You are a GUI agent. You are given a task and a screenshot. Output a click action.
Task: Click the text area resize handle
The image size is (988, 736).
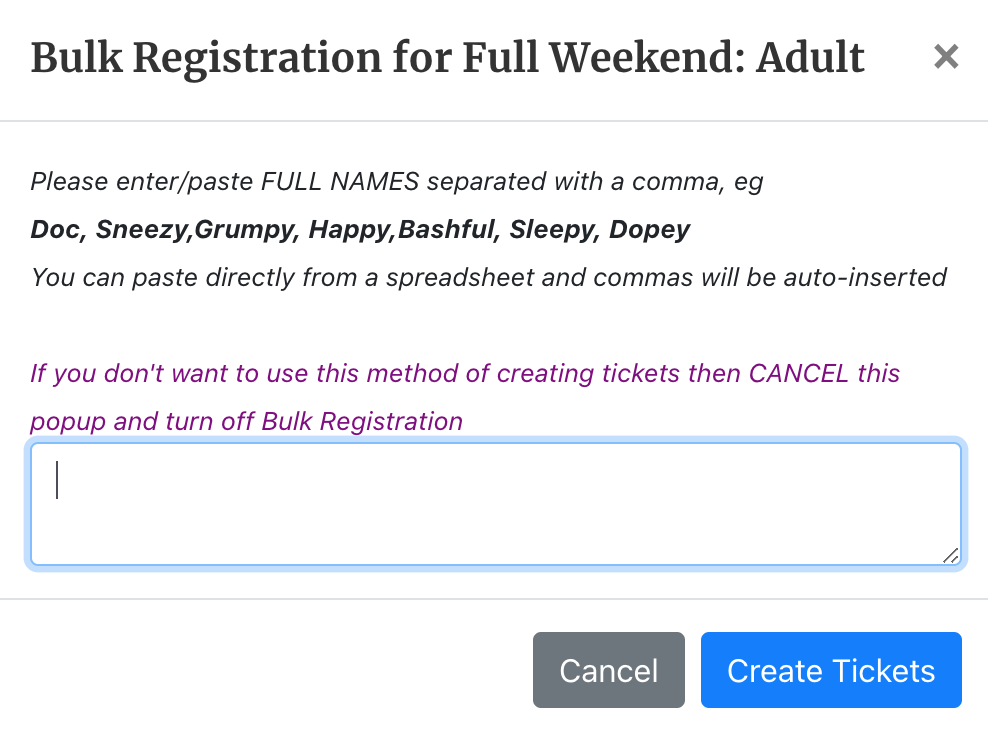[950, 555]
